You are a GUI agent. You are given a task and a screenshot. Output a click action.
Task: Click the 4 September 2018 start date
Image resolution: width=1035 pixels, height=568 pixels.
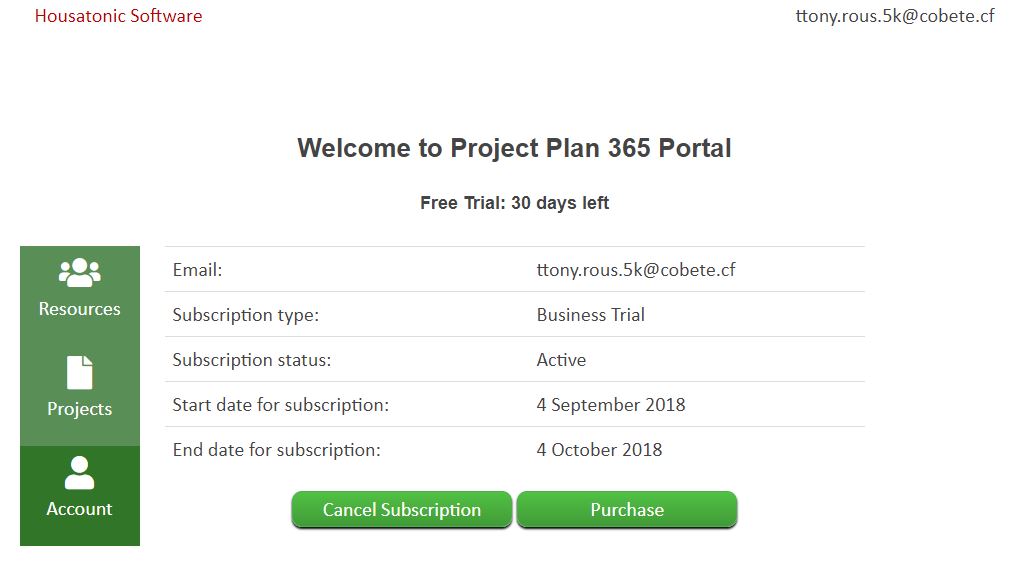pyautogui.click(x=611, y=404)
